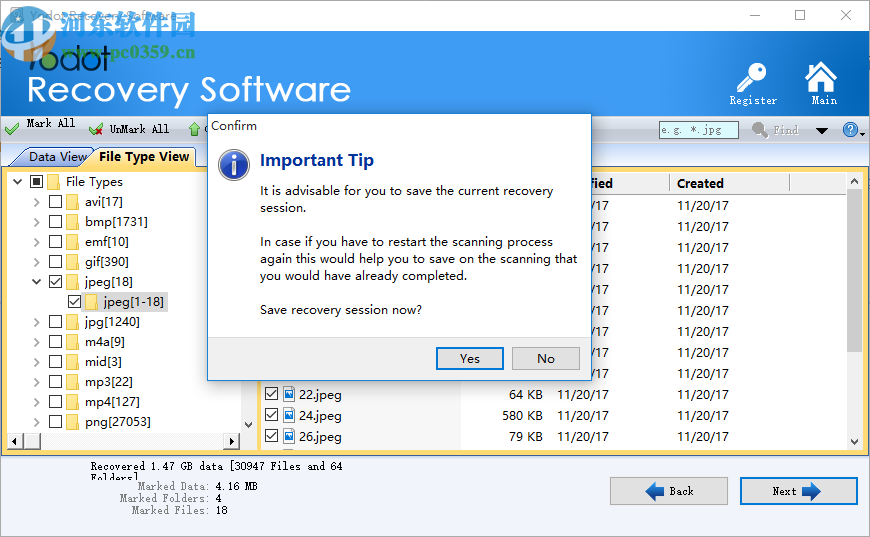Expand the emf[10] tree node
This screenshot has width=870, height=537.
pos(37,242)
